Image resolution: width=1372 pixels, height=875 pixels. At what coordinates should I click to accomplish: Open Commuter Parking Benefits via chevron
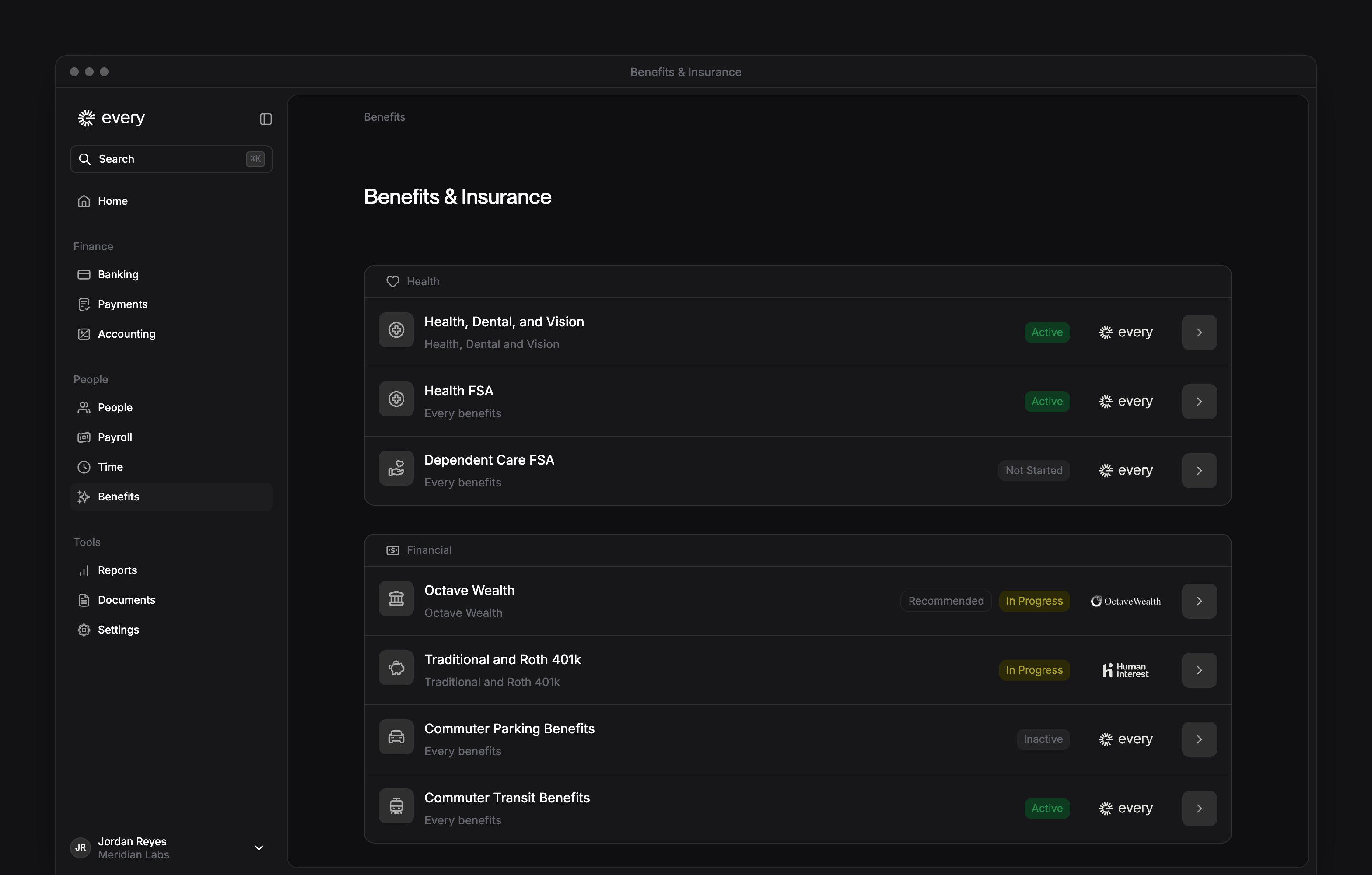1199,739
